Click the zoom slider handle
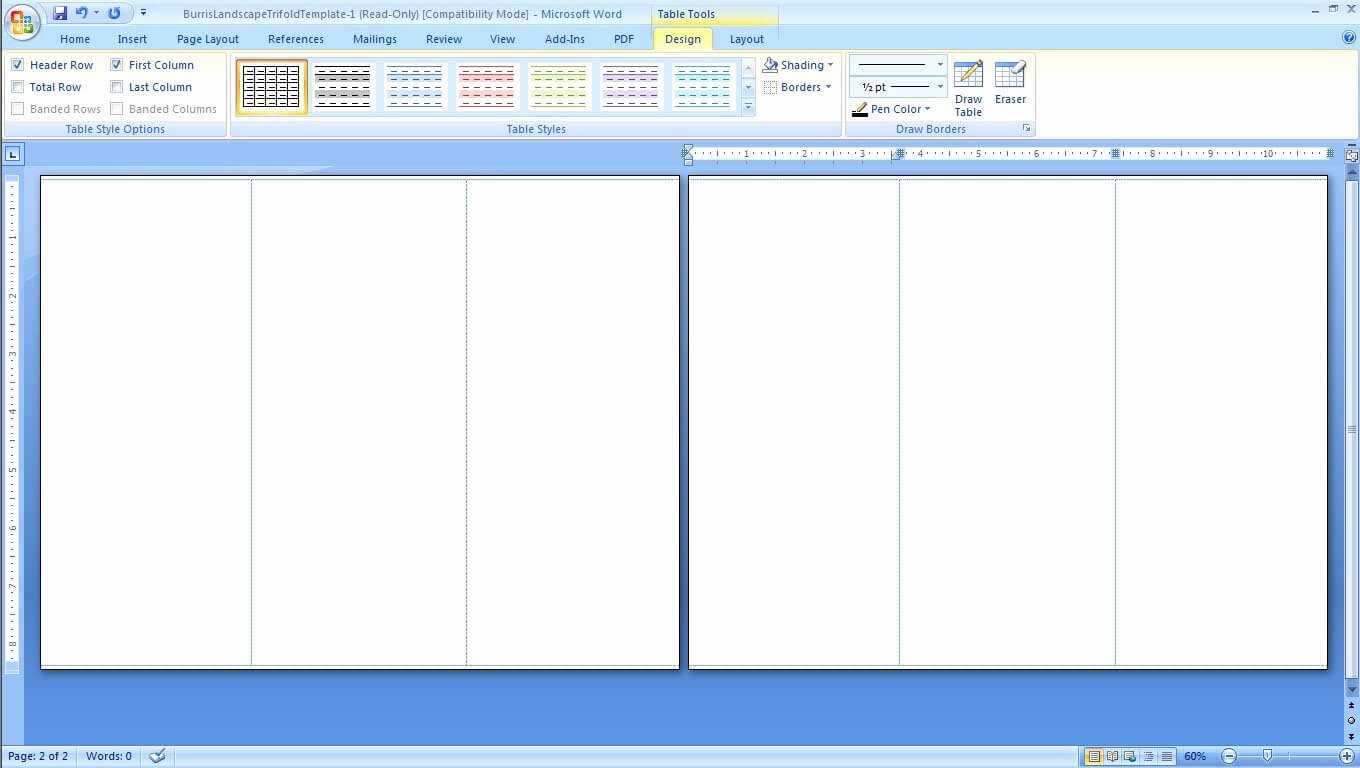 [1267, 756]
